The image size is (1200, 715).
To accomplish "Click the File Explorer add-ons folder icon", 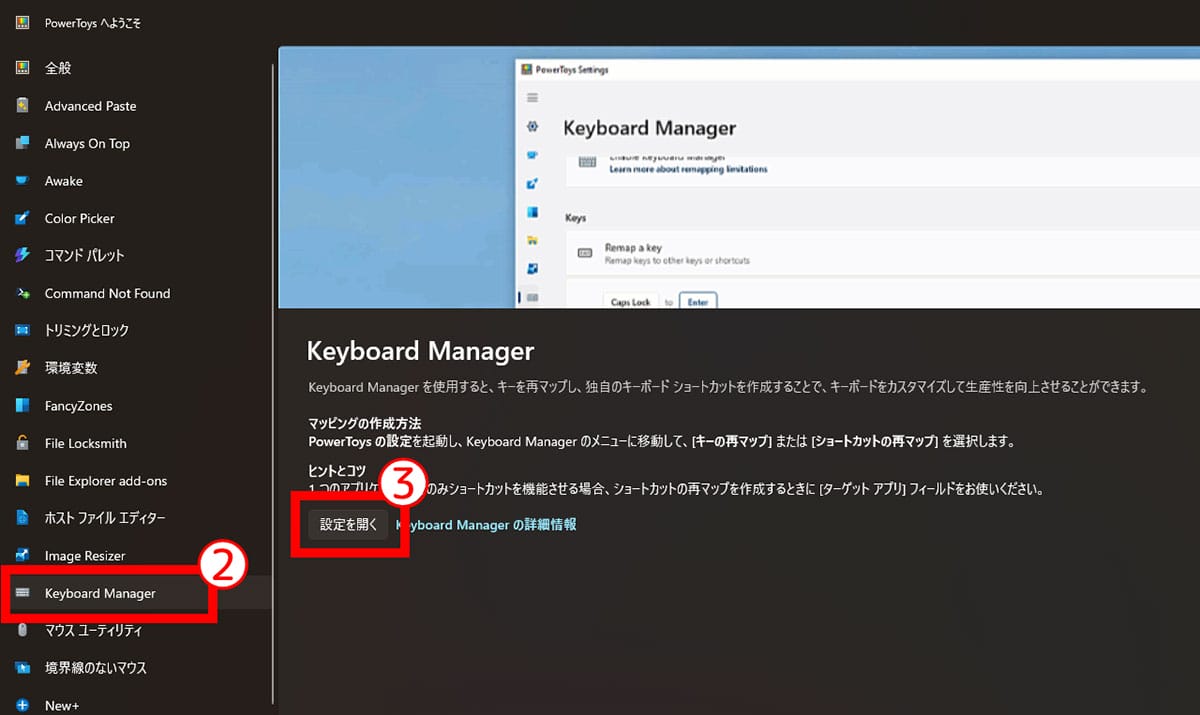I will tap(23, 481).
